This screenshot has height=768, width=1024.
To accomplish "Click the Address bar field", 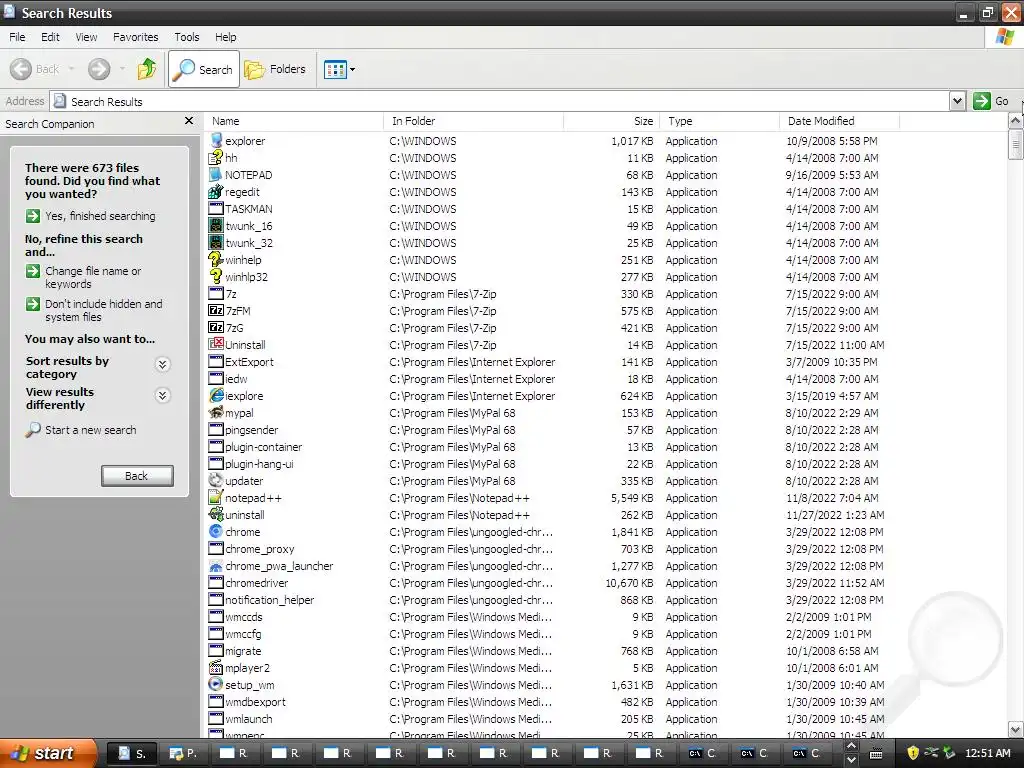I will pos(500,101).
